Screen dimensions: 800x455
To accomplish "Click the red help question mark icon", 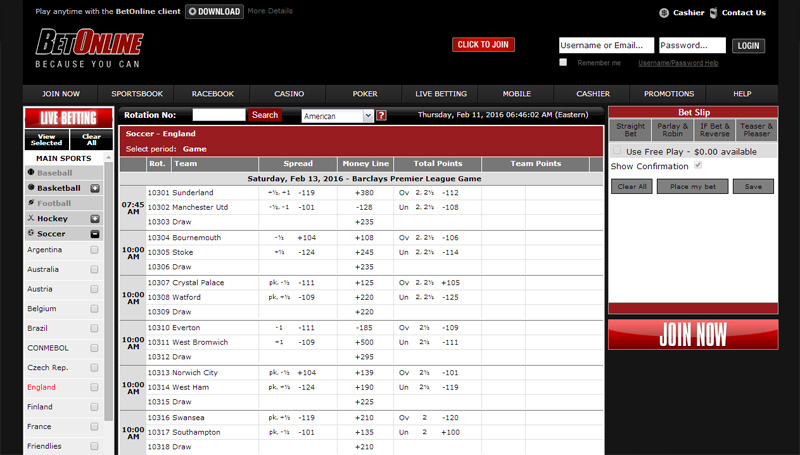I will pos(381,116).
